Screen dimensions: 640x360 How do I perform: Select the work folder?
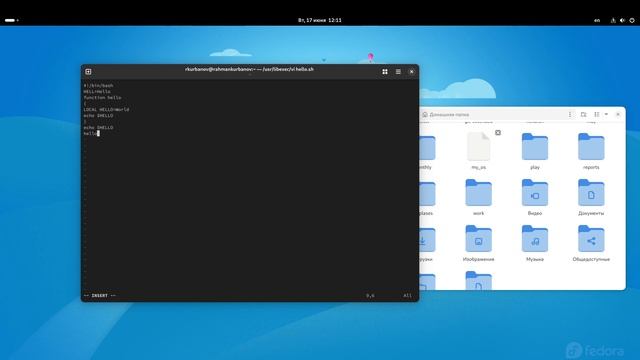click(x=478, y=197)
